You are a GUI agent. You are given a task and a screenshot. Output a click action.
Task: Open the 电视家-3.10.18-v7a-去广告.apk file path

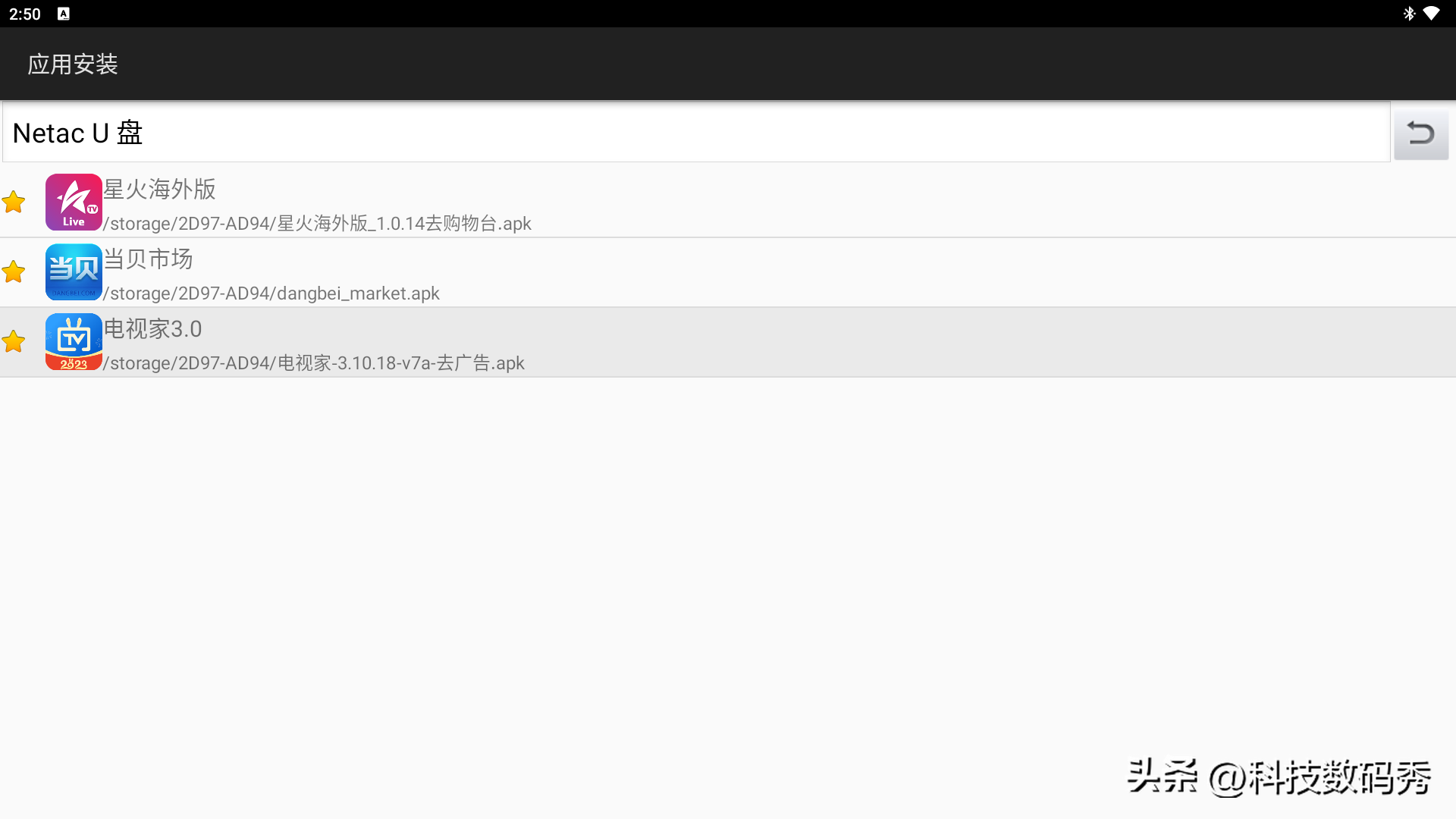[314, 363]
